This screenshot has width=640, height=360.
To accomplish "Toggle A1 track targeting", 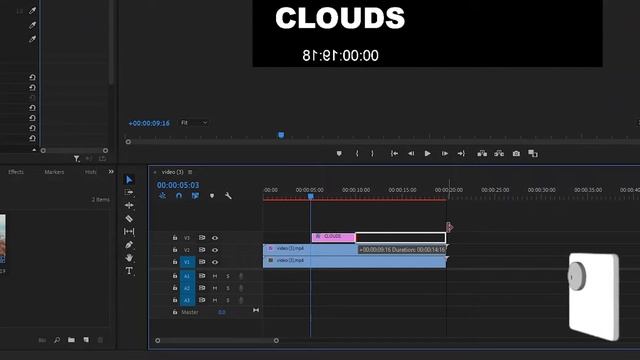I will (187, 276).
